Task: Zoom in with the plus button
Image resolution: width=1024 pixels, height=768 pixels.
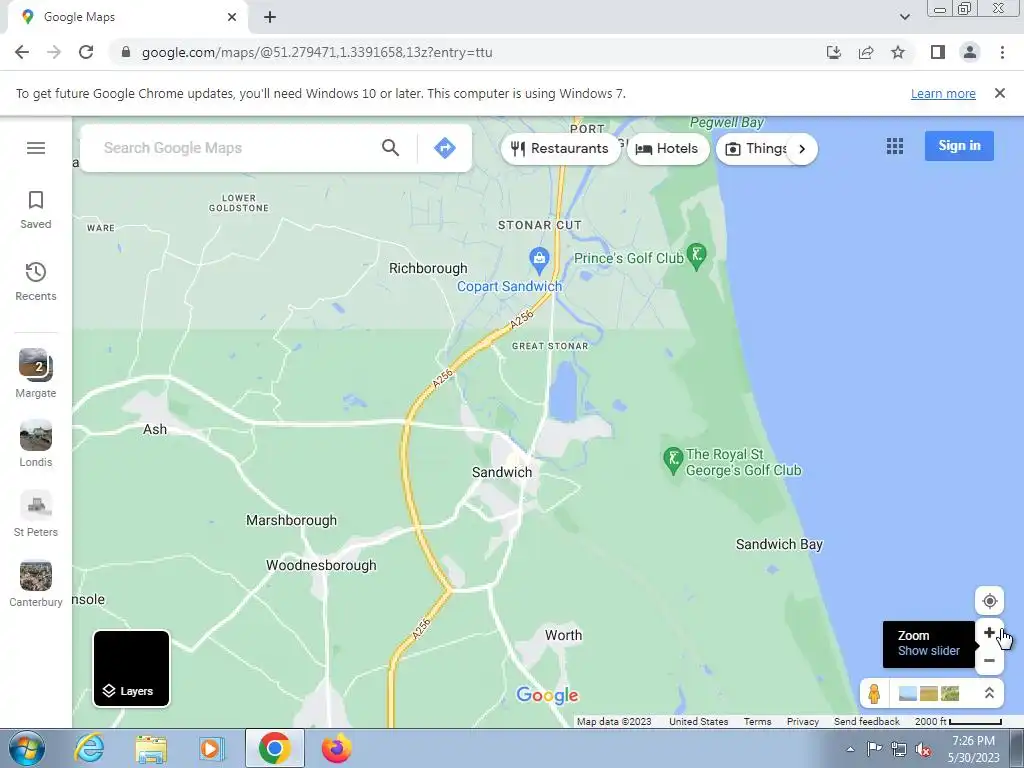Action: [989, 632]
